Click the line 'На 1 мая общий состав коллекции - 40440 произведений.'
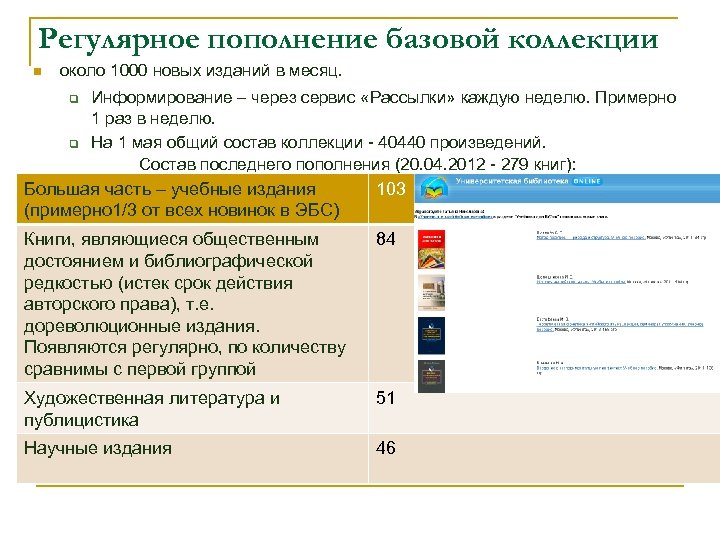The width and height of the screenshot is (720, 540). (x=318, y=142)
